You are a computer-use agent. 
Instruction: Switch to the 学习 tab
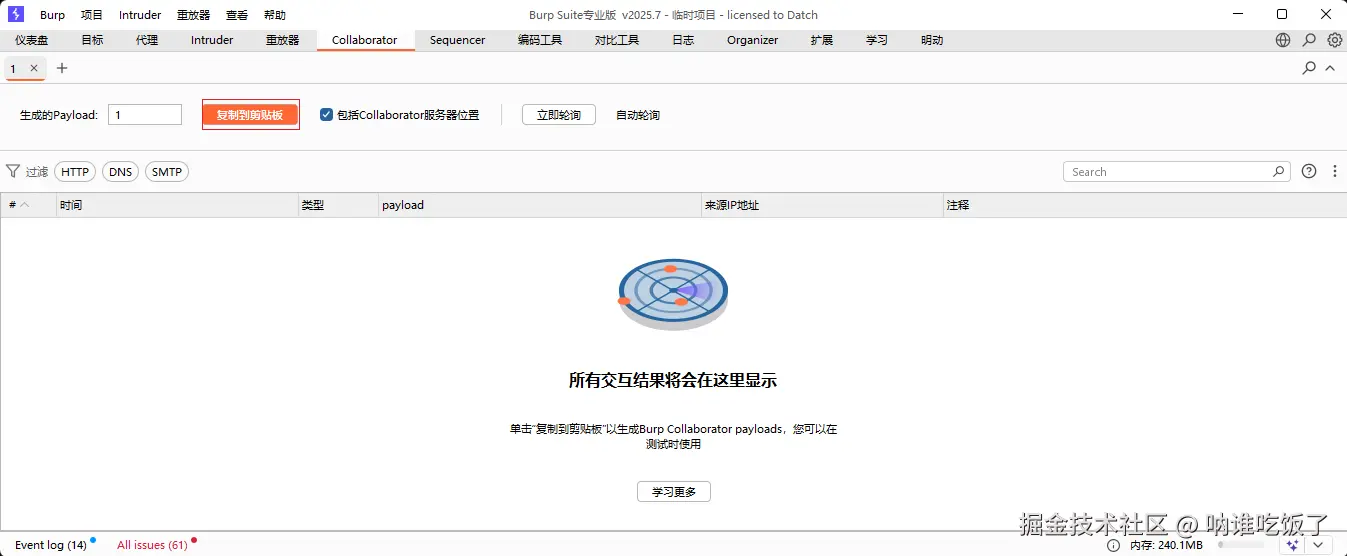(877, 40)
